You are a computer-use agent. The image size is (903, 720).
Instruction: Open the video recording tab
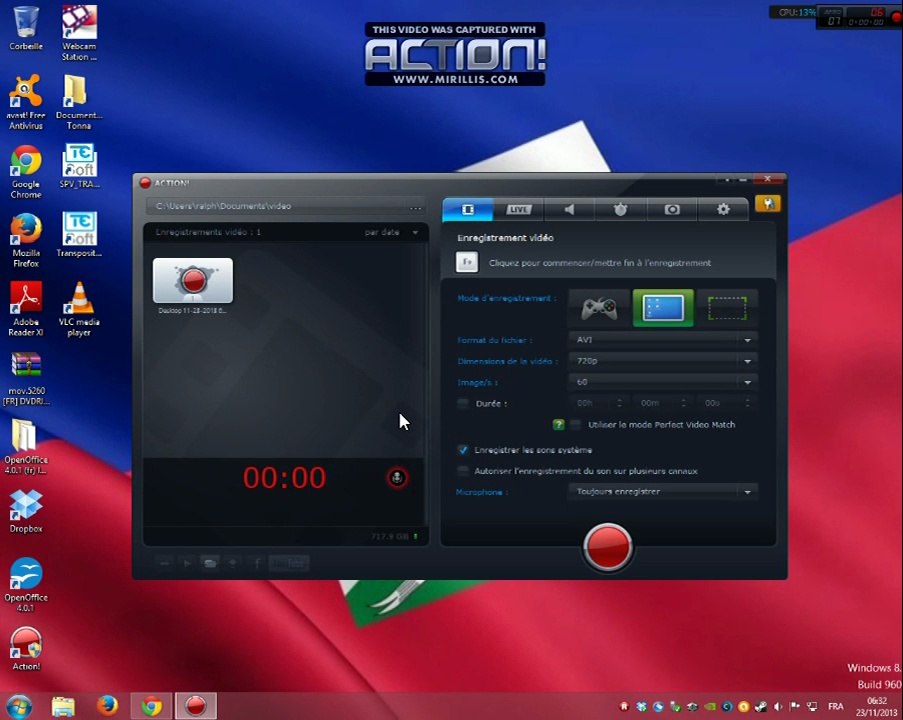pos(468,210)
